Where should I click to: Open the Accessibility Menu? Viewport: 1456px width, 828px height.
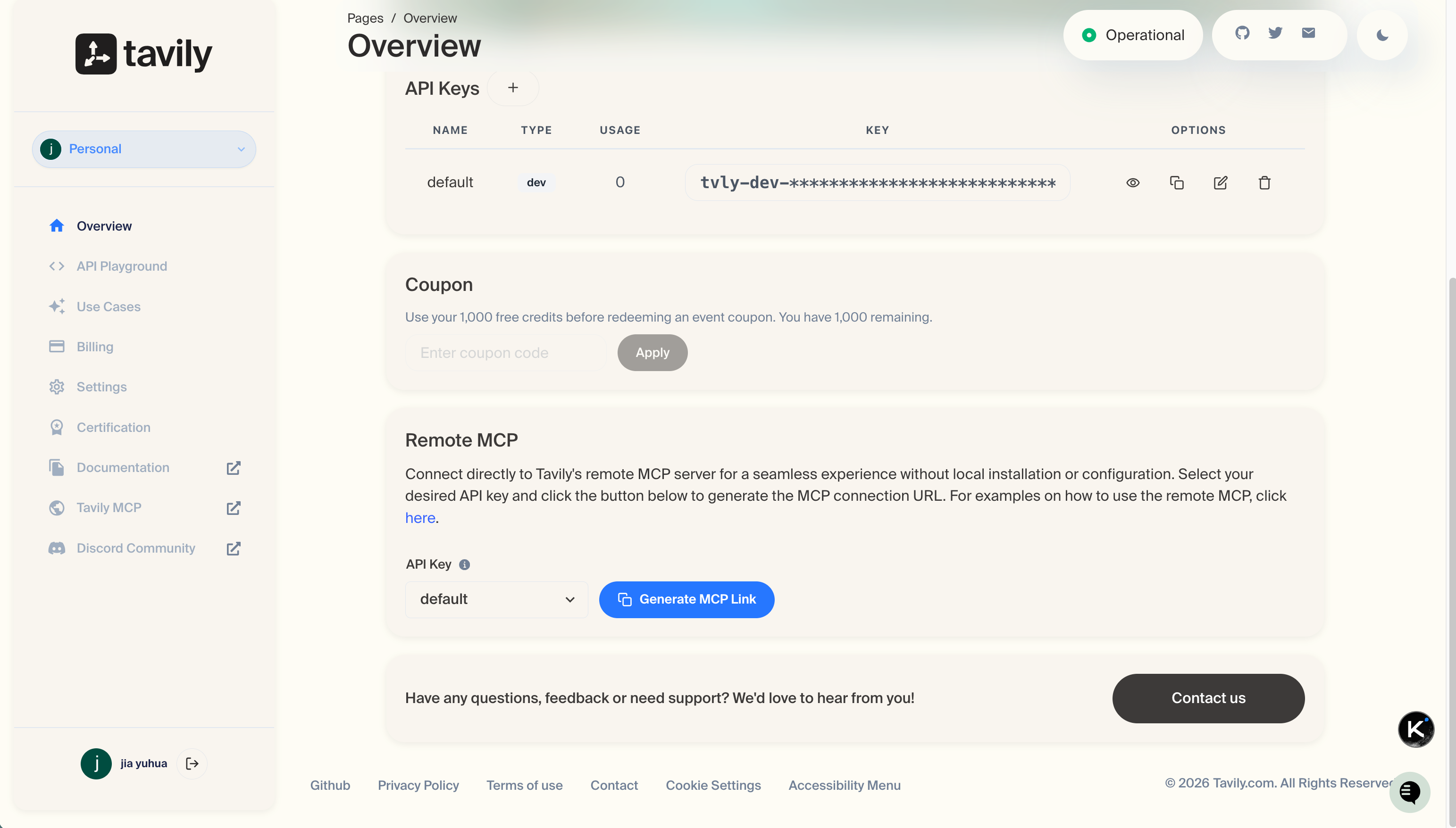[845, 786]
